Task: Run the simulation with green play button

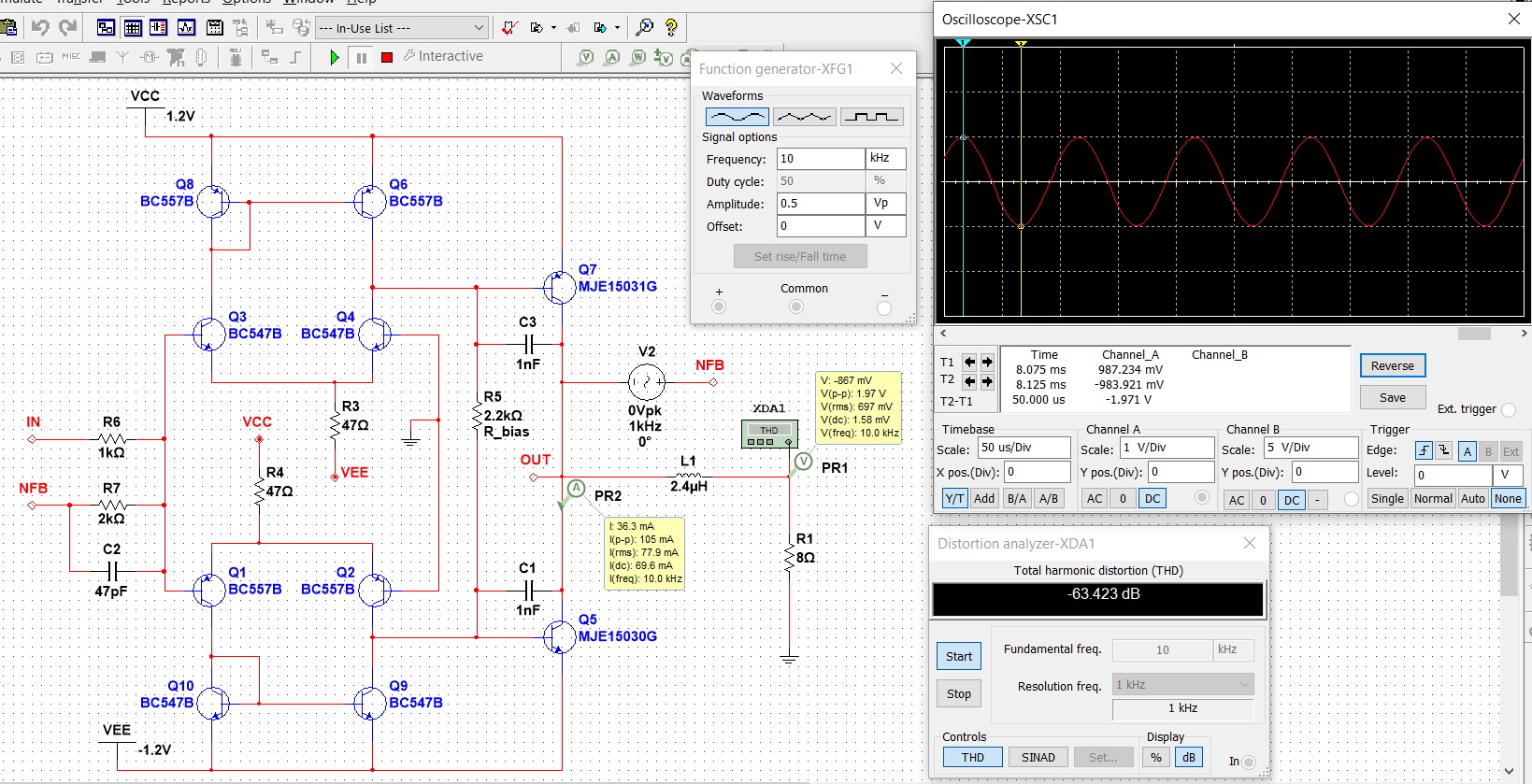Action: click(x=335, y=57)
